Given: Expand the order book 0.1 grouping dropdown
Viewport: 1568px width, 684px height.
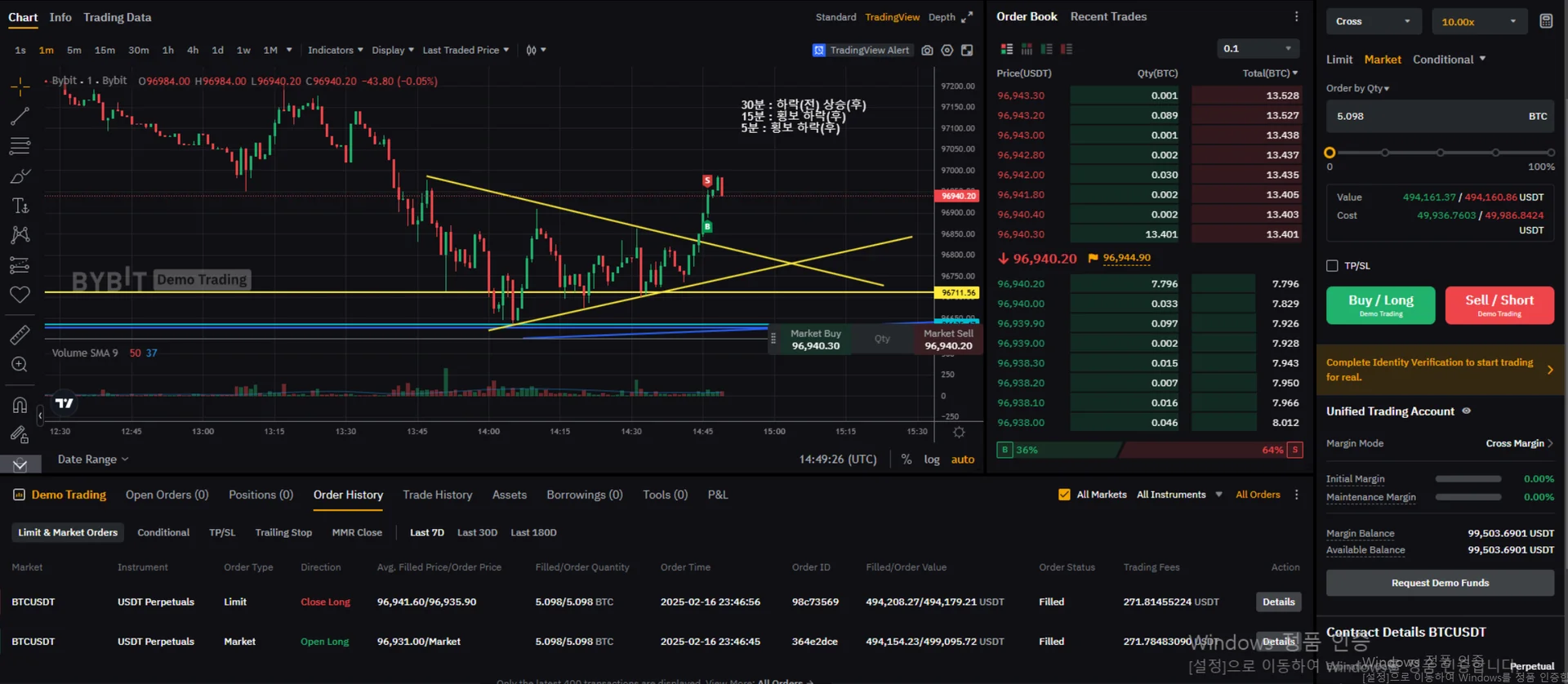Looking at the screenshot, I should click(1258, 49).
